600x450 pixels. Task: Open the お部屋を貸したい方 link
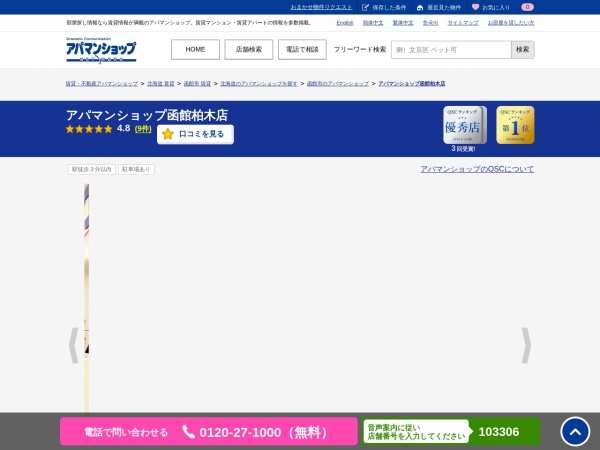511,23
